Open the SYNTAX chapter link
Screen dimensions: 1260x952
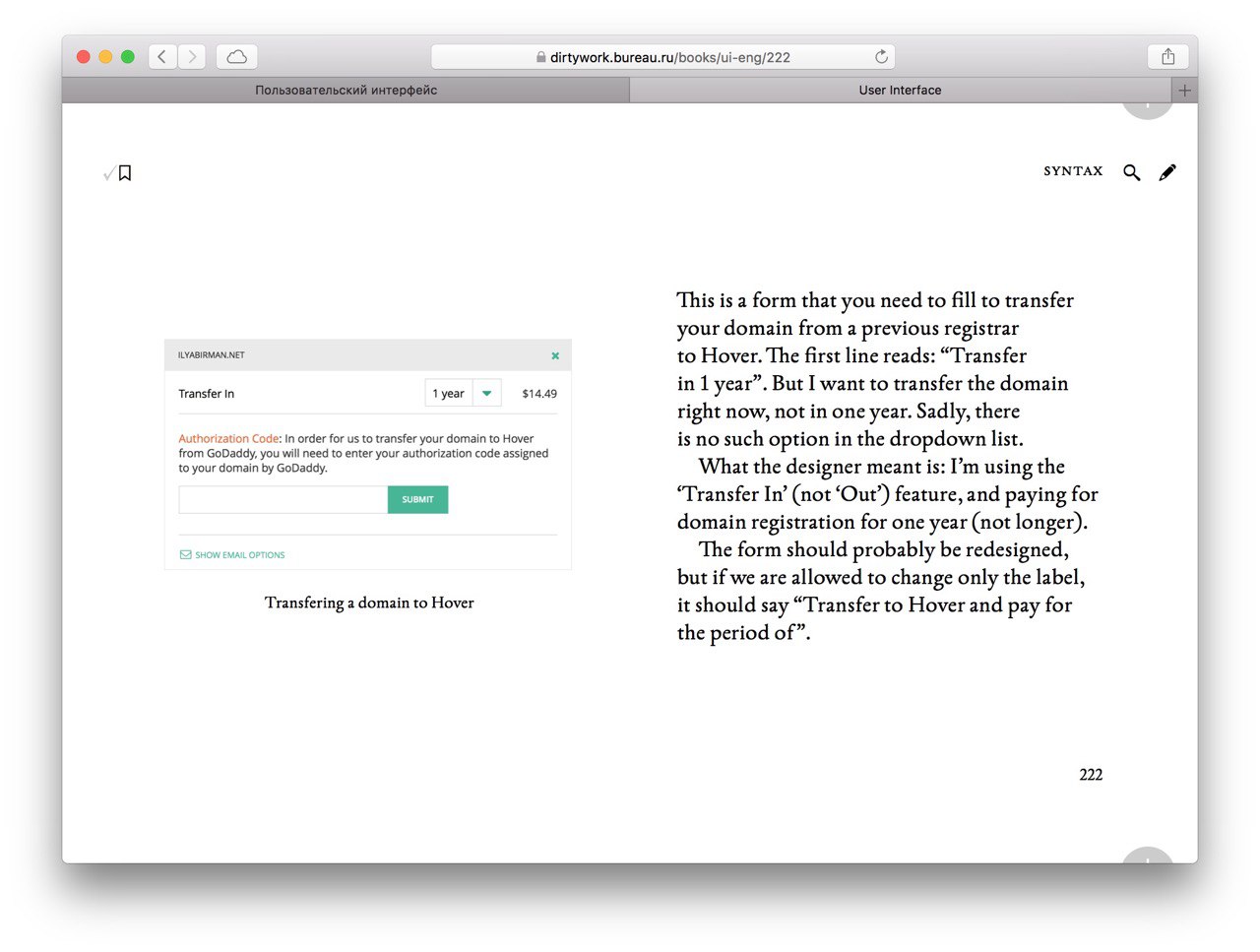pyautogui.click(x=1073, y=171)
